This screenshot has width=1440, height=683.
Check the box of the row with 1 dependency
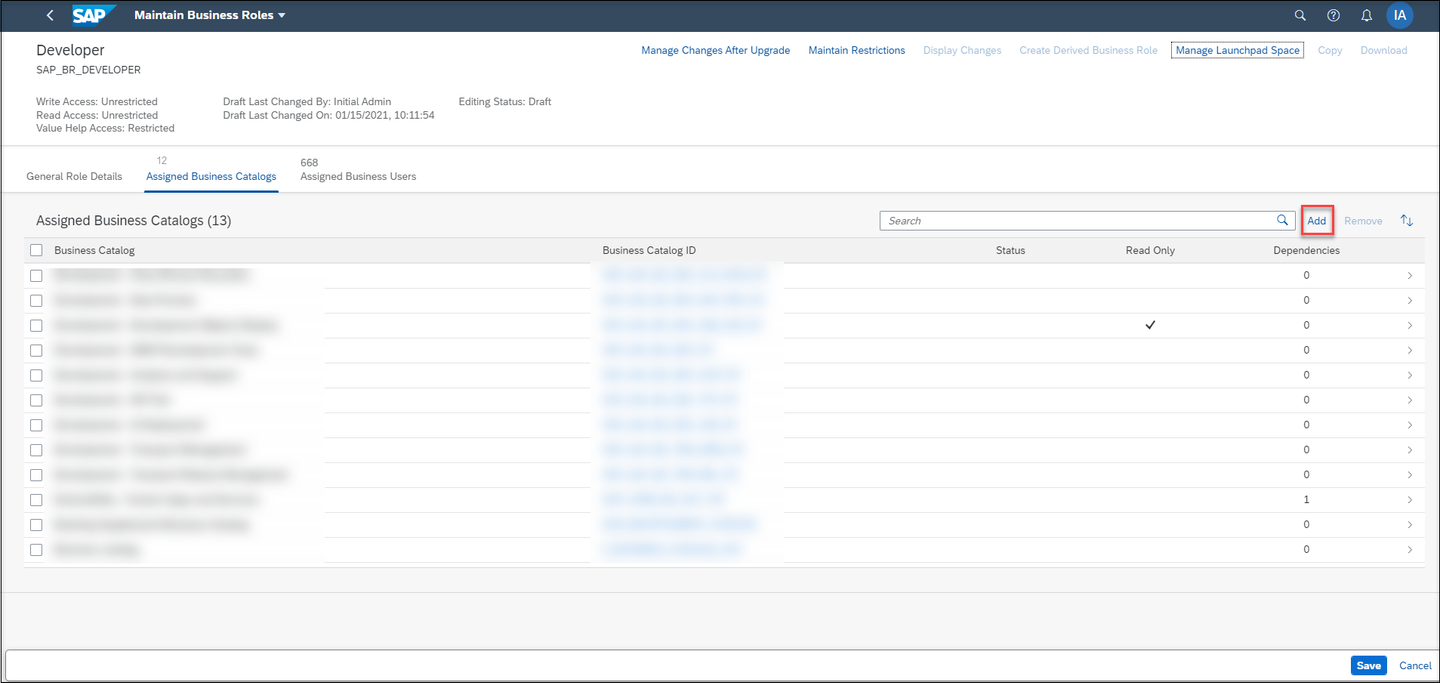click(36, 500)
